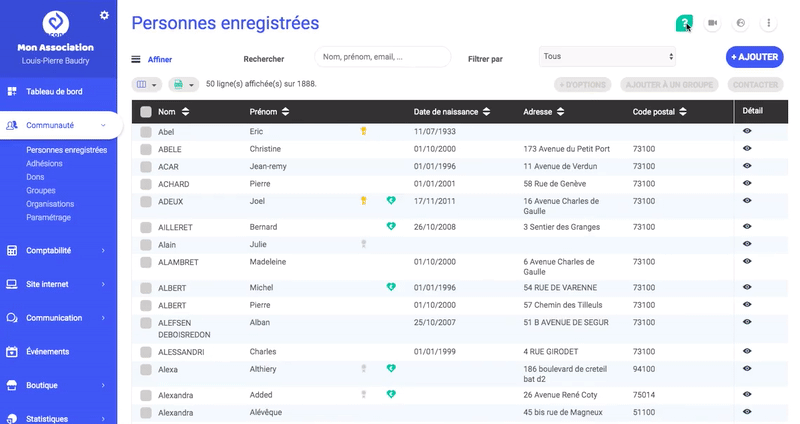This screenshot has width=800, height=424.
Task: Go to Tableau de bord
Action: (x=54, y=91)
